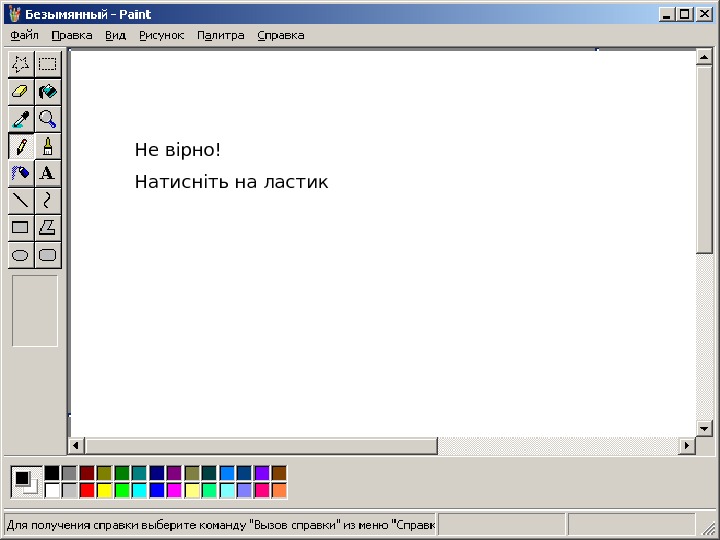Select the Airbrush spray tool
Image resolution: width=720 pixels, height=540 pixels.
(21, 173)
